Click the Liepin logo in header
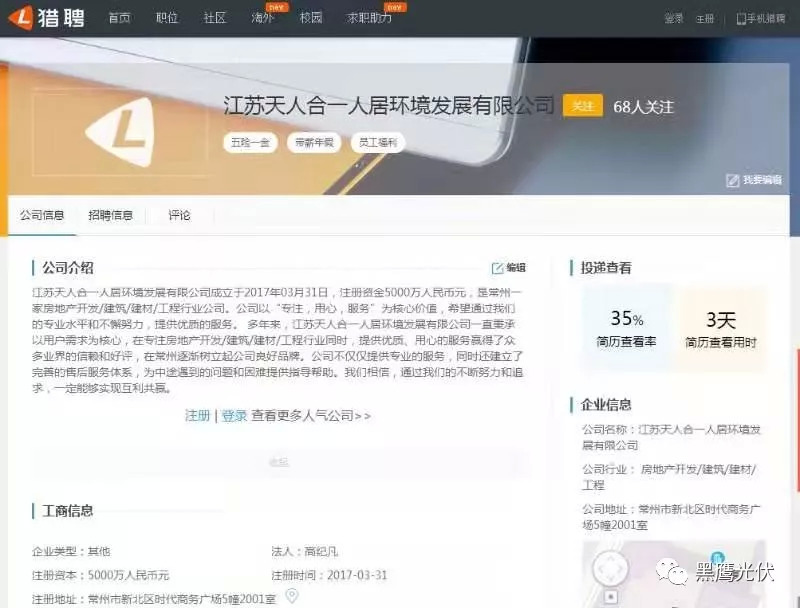The image size is (800, 608). click(46, 18)
